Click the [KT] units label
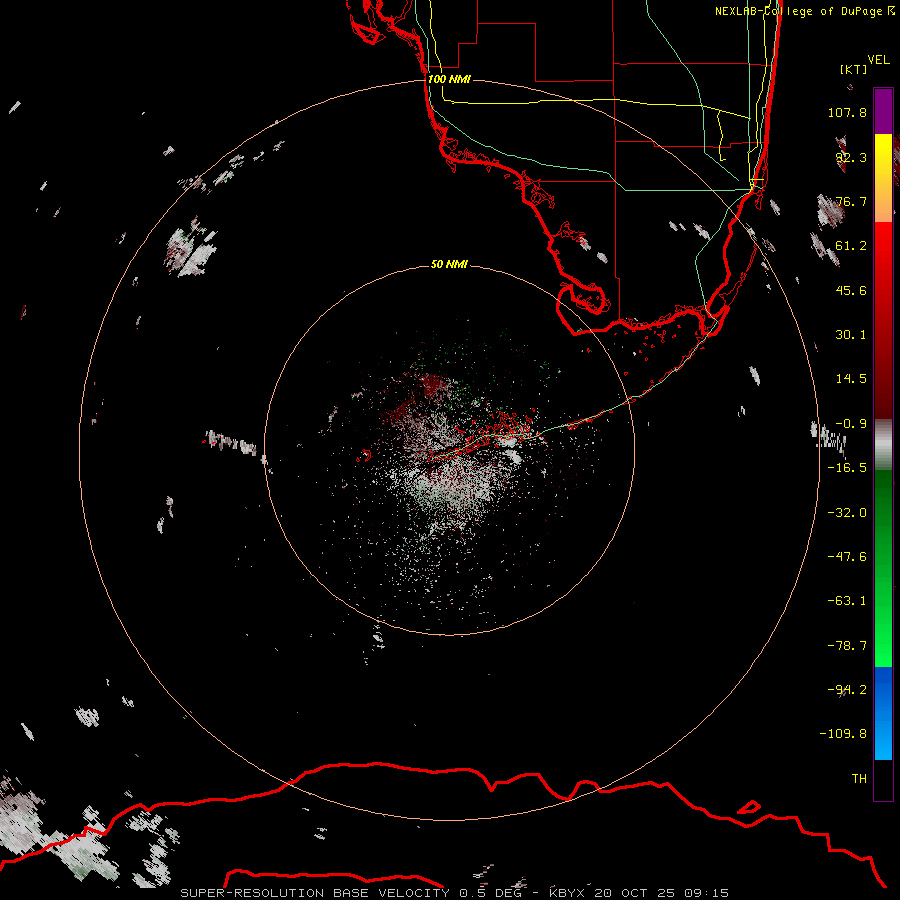This screenshot has height=900, width=900. point(854,69)
